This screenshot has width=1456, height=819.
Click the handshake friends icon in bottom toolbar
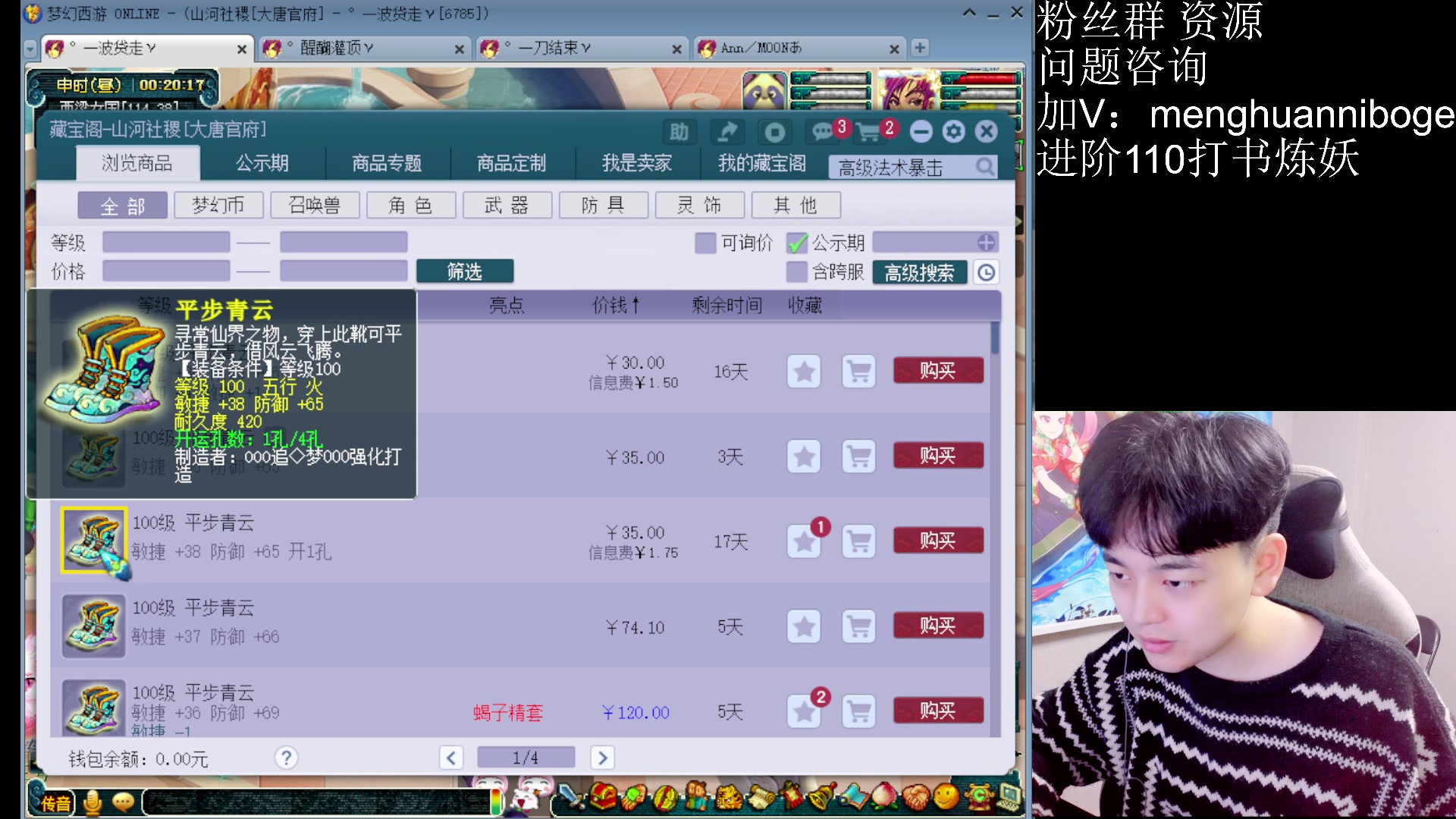pyautogui.click(x=915, y=798)
